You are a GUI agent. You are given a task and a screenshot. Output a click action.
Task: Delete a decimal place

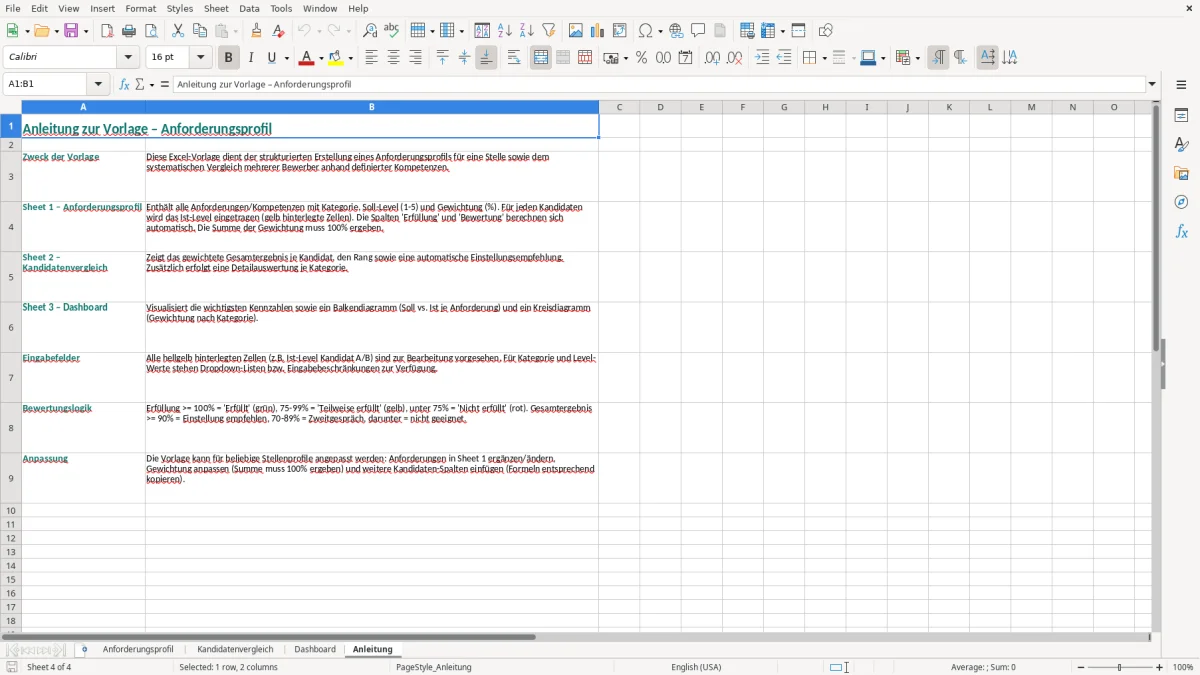(735, 58)
